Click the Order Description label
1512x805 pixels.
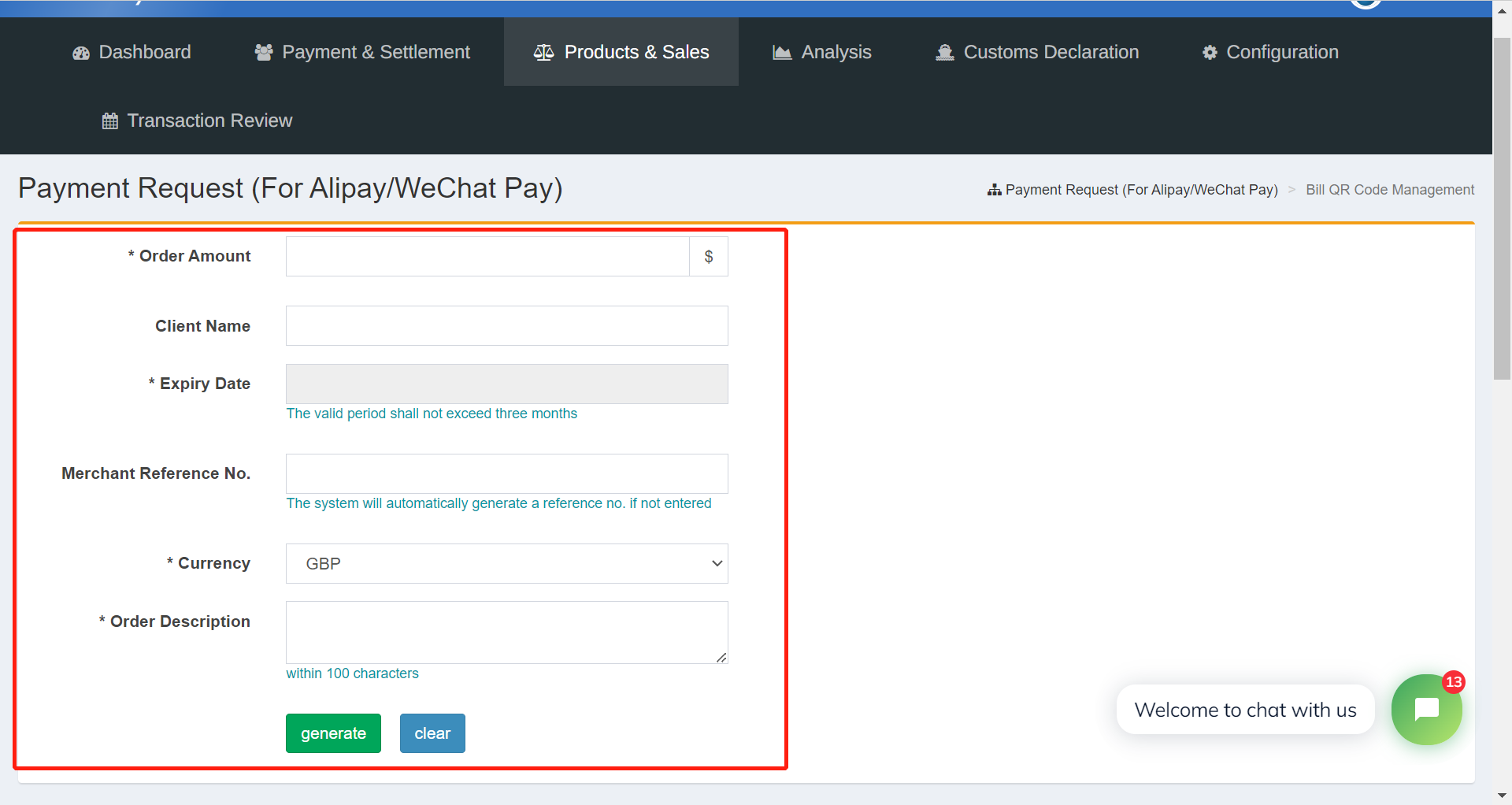click(175, 621)
